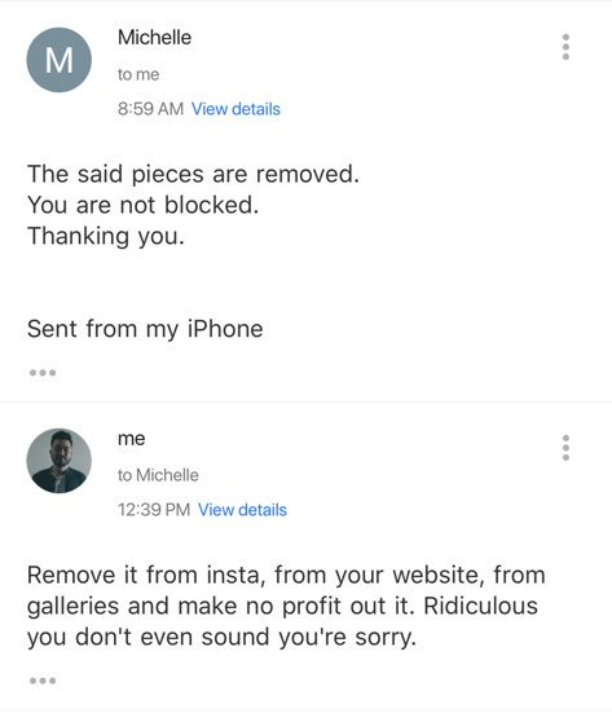612x712 pixels.
Task: Select the sender name "Michelle"
Action: [154, 38]
